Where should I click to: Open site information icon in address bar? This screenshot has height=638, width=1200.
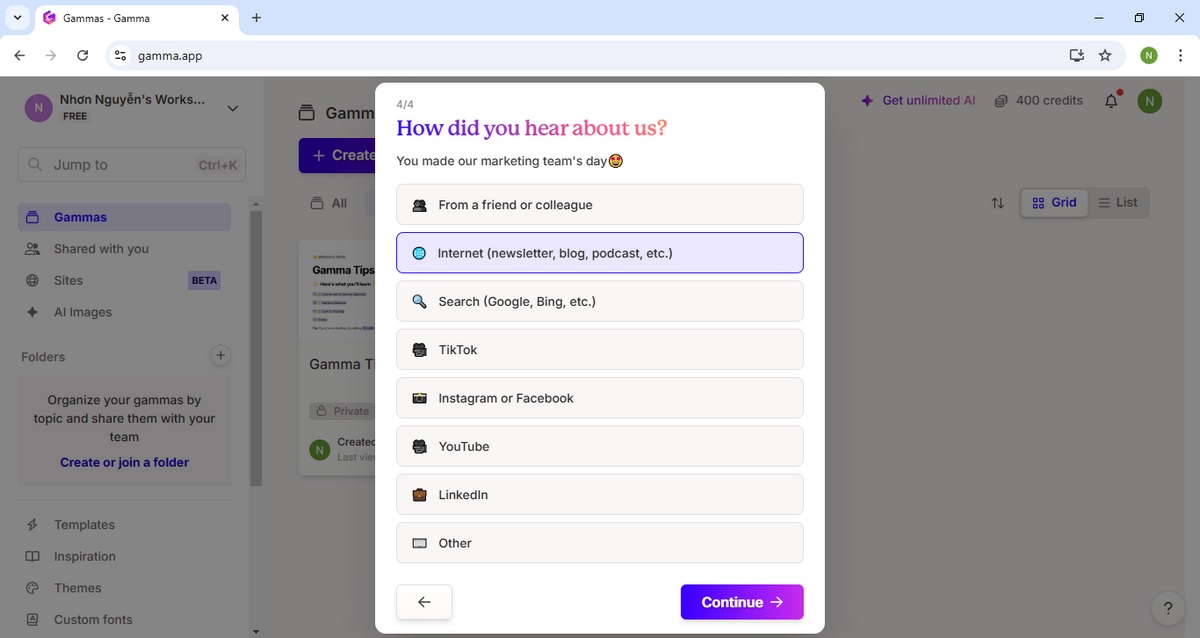tap(121, 56)
